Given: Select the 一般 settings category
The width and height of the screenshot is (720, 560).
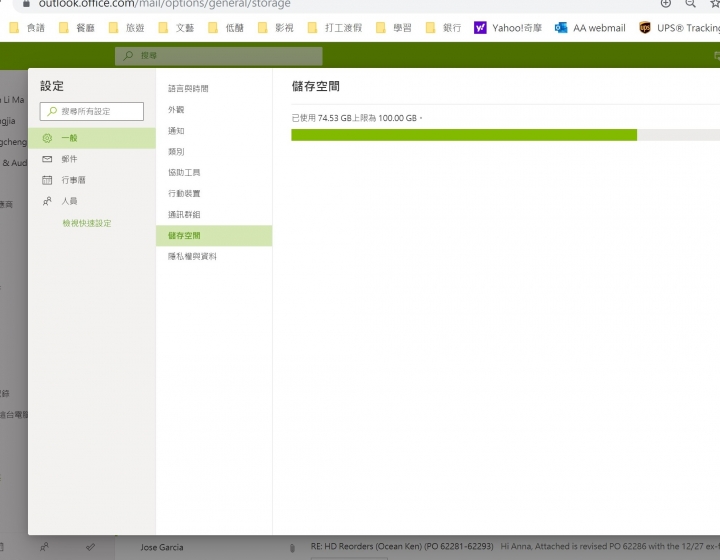Looking at the screenshot, I should pos(92,138).
